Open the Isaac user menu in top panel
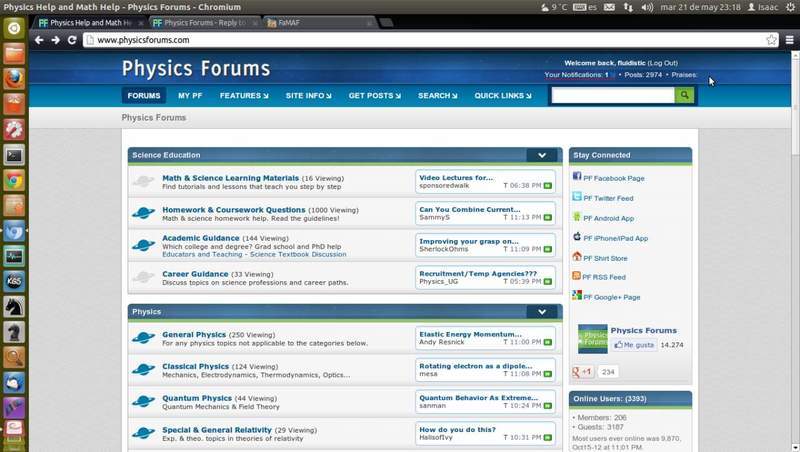 coord(763,7)
